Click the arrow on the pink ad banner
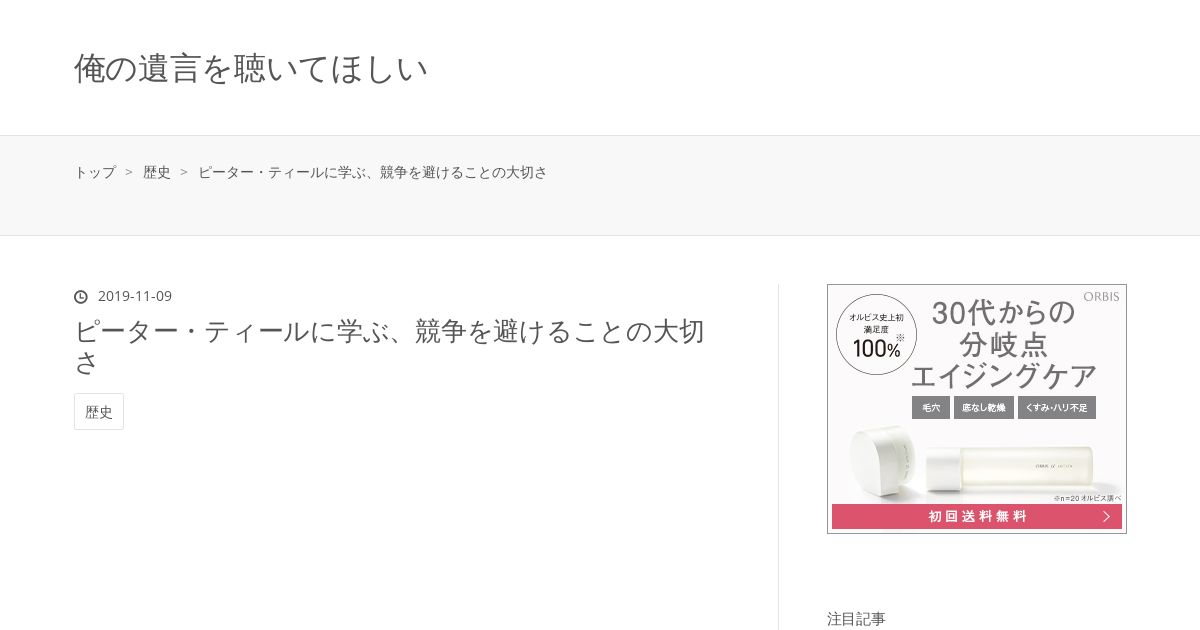This screenshot has width=1200, height=630. click(x=1106, y=516)
